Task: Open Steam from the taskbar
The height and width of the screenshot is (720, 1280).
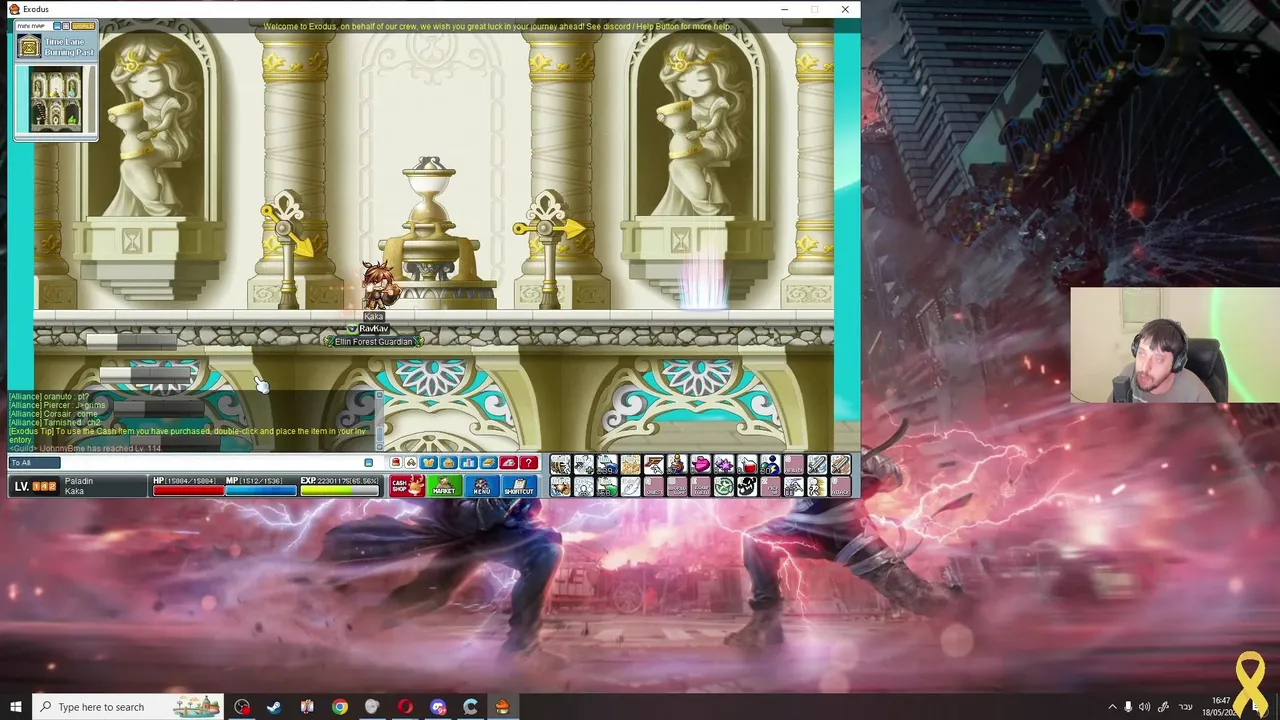Action: click(274, 707)
